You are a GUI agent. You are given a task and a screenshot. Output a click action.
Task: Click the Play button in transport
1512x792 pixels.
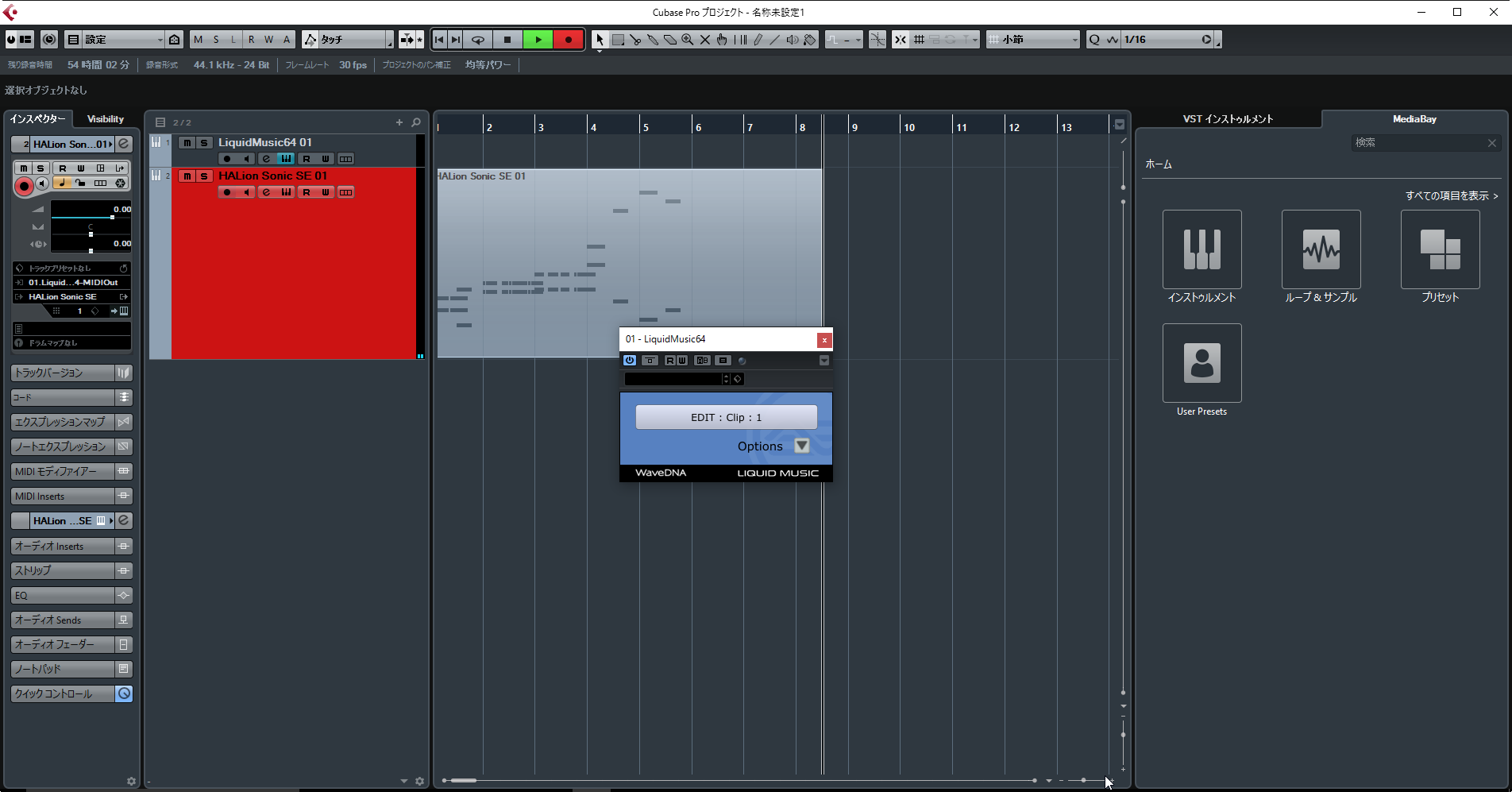click(538, 40)
